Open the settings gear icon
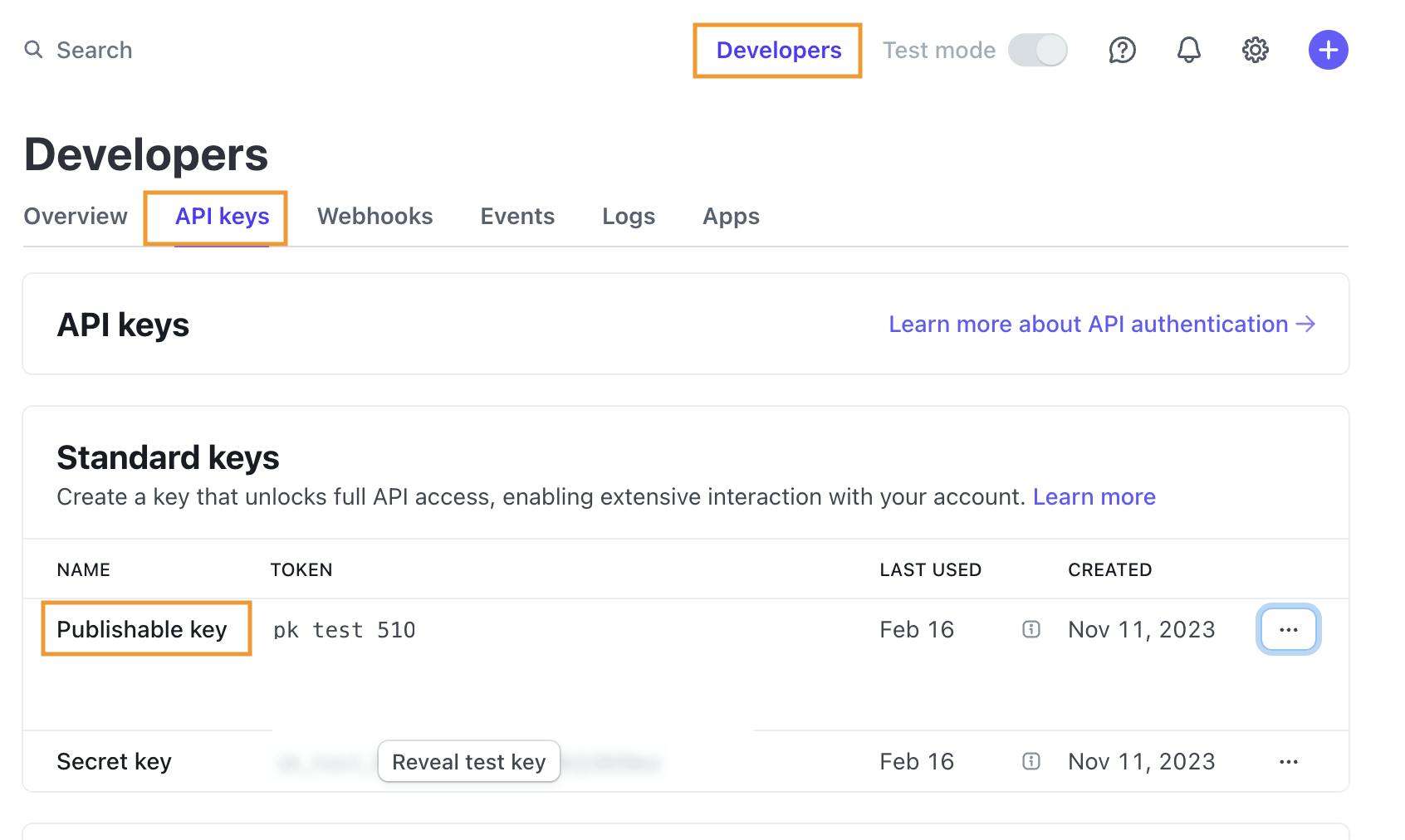The image size is (1405, 840). coord(1255,50)
